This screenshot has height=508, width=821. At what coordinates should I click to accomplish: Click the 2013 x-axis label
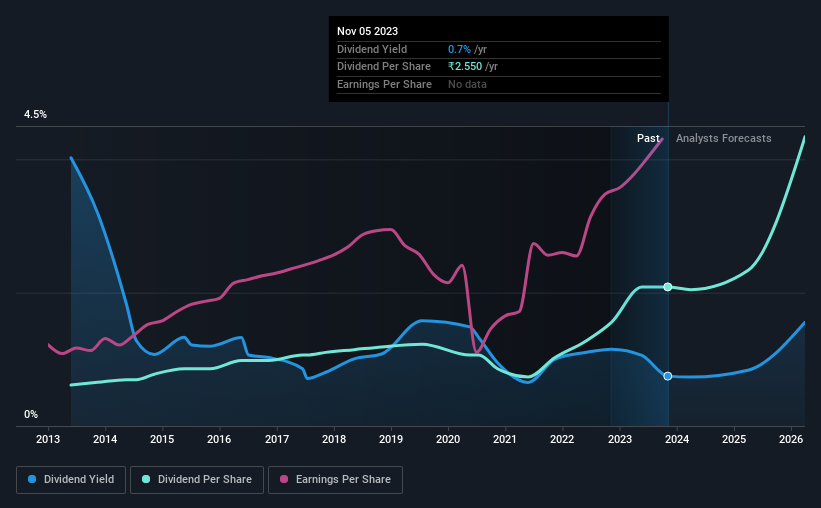click(x=48, y=439)
